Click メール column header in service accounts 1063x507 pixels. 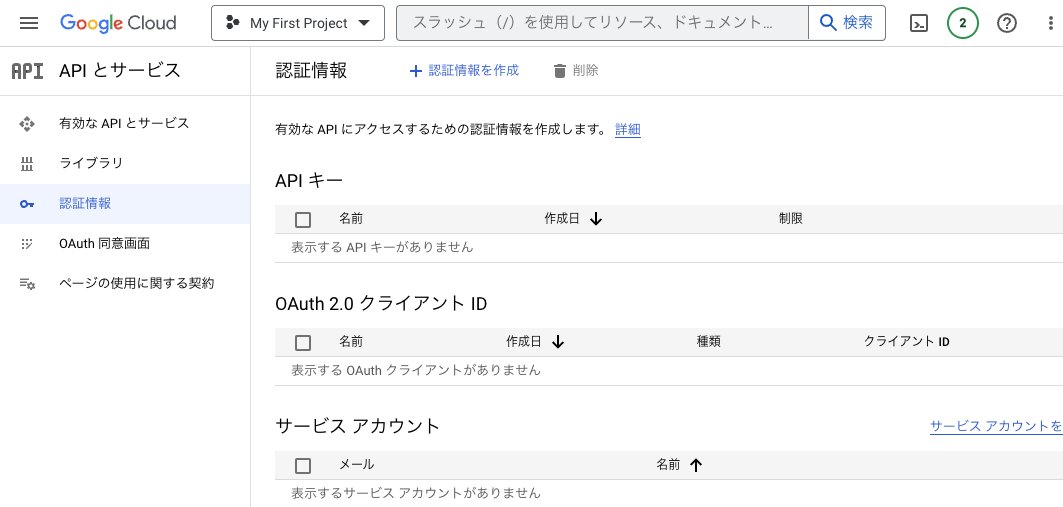click(x=357, y=465)
